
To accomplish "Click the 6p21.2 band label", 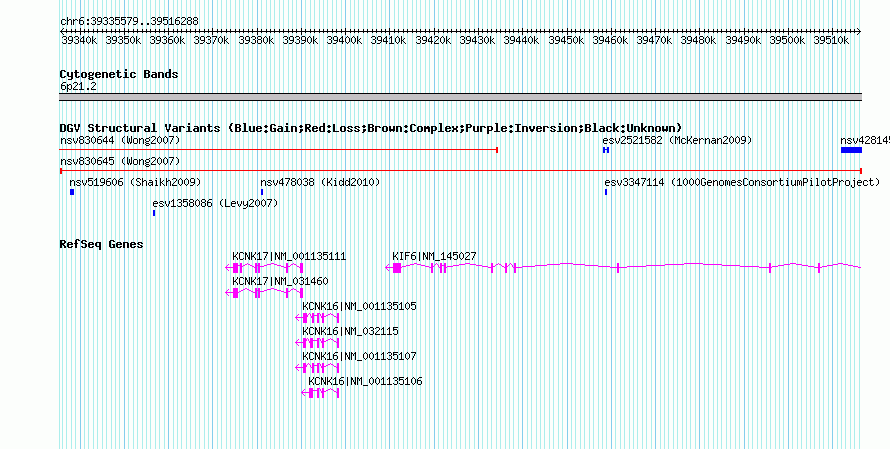I will pos(78,87).
